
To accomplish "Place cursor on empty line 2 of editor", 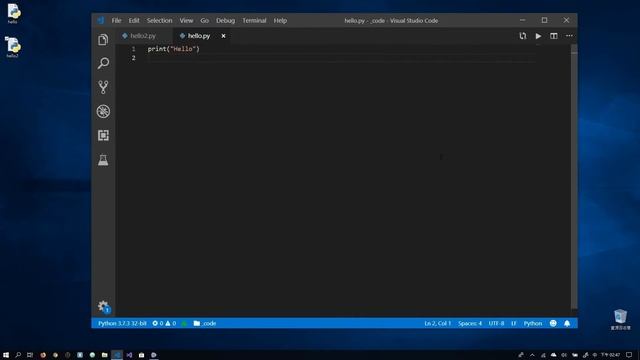I will pos(341,58).
